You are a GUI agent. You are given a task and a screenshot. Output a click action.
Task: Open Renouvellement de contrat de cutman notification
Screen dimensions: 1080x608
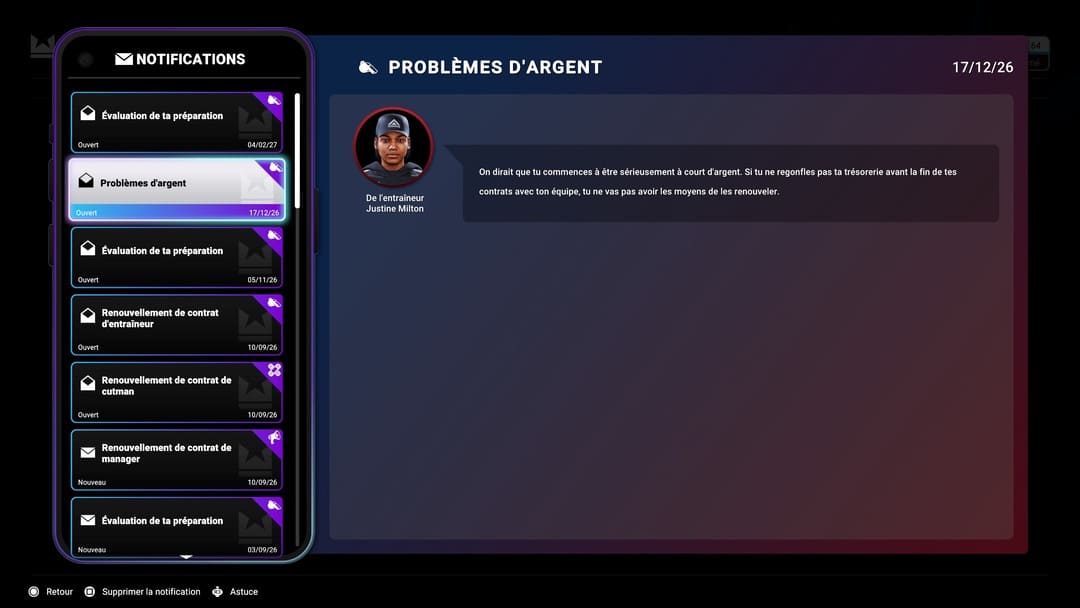point(176,392)
